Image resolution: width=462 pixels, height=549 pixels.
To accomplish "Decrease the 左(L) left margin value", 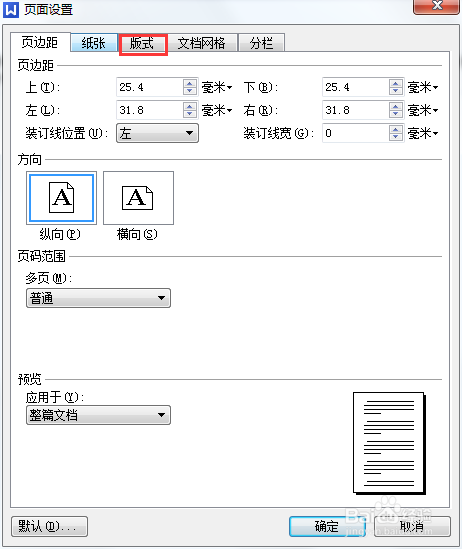I will tap(190, 114).
